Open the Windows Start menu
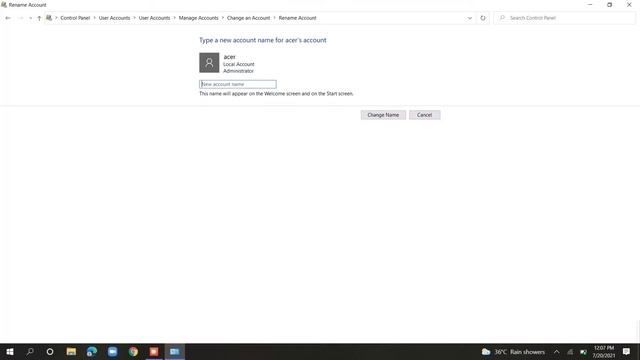The width and height of the screenshot is (640, 360). [10, 351]
